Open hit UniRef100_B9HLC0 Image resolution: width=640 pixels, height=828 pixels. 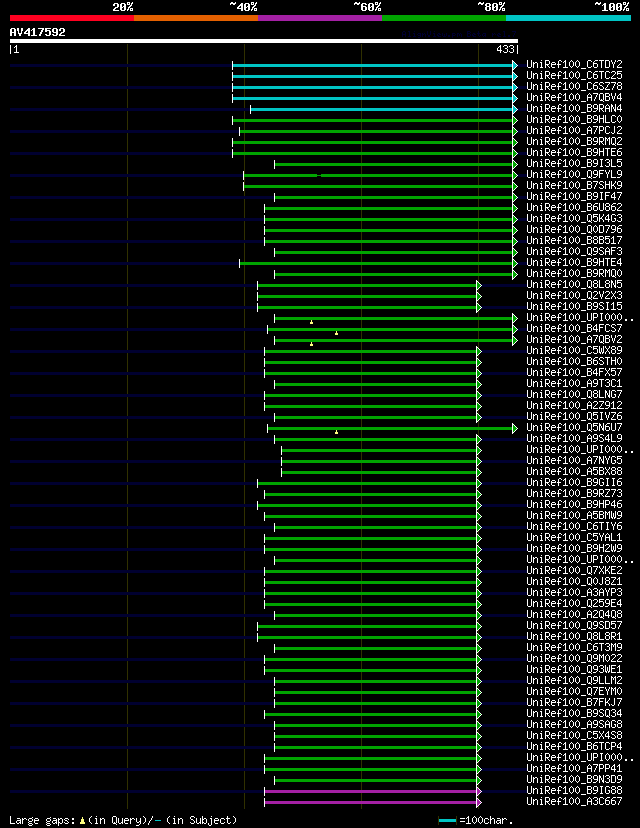coord(574,119)
